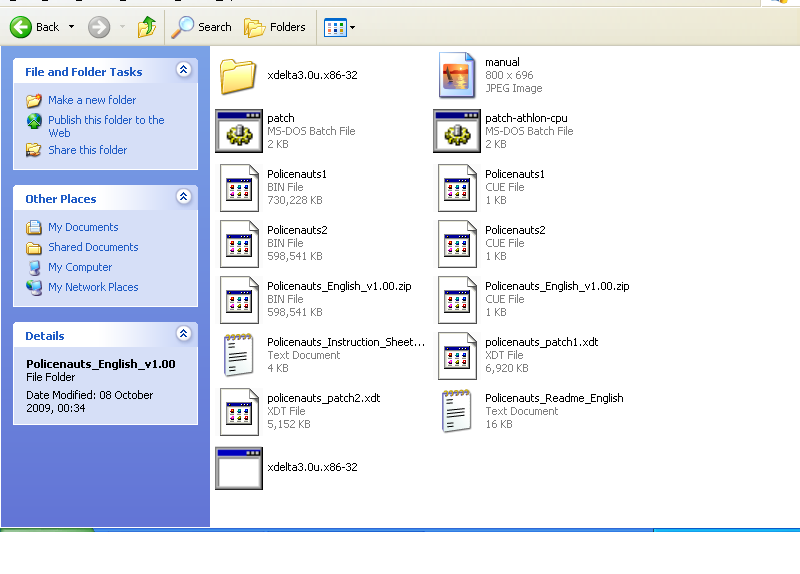The height and width of the screenshot is (574, 800).
Task: Select Policenauts_English_v1.00.zip BIN file icon
Action: point(239,300)
